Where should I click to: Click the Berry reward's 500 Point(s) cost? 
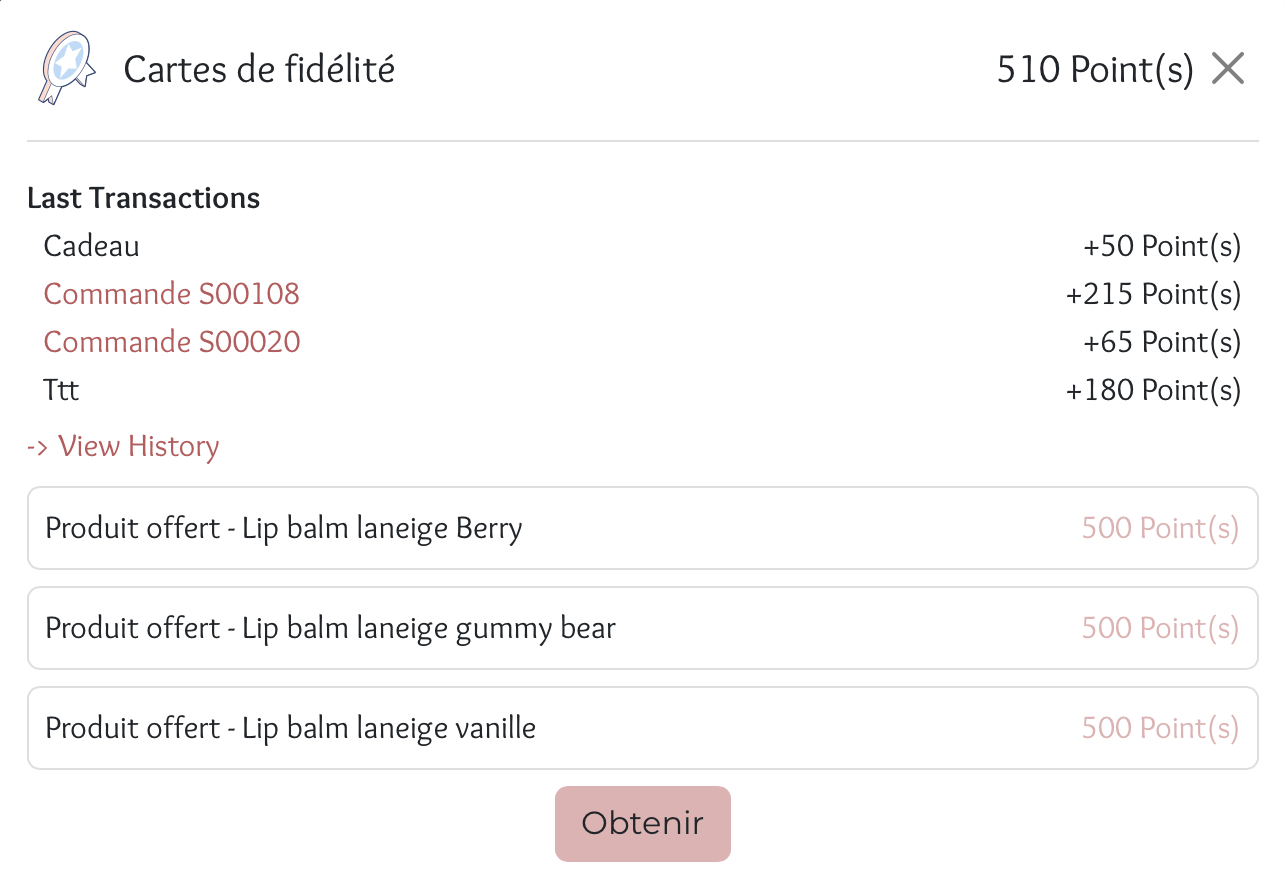[x=1160, y=528]
